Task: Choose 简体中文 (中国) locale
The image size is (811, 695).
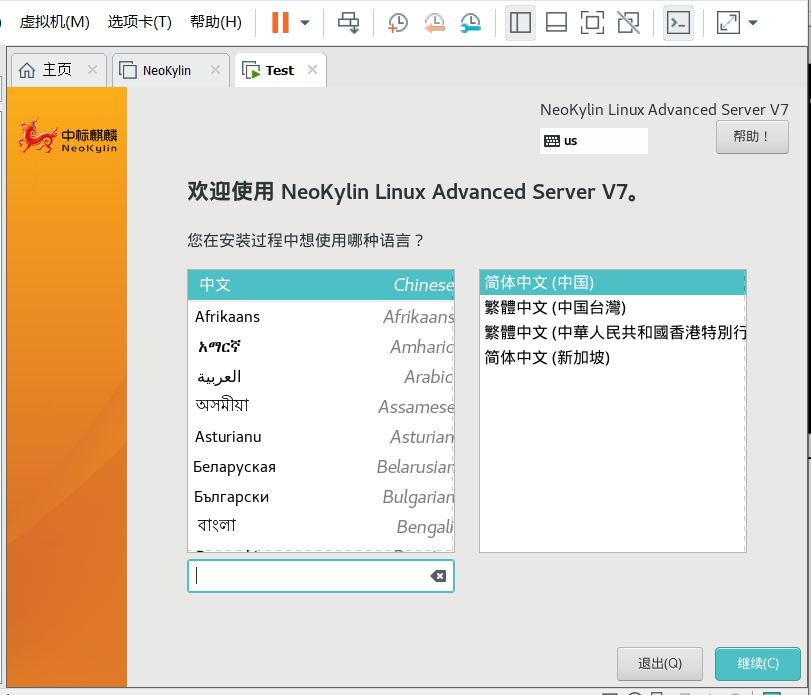Action: click(x=612, y=283)
